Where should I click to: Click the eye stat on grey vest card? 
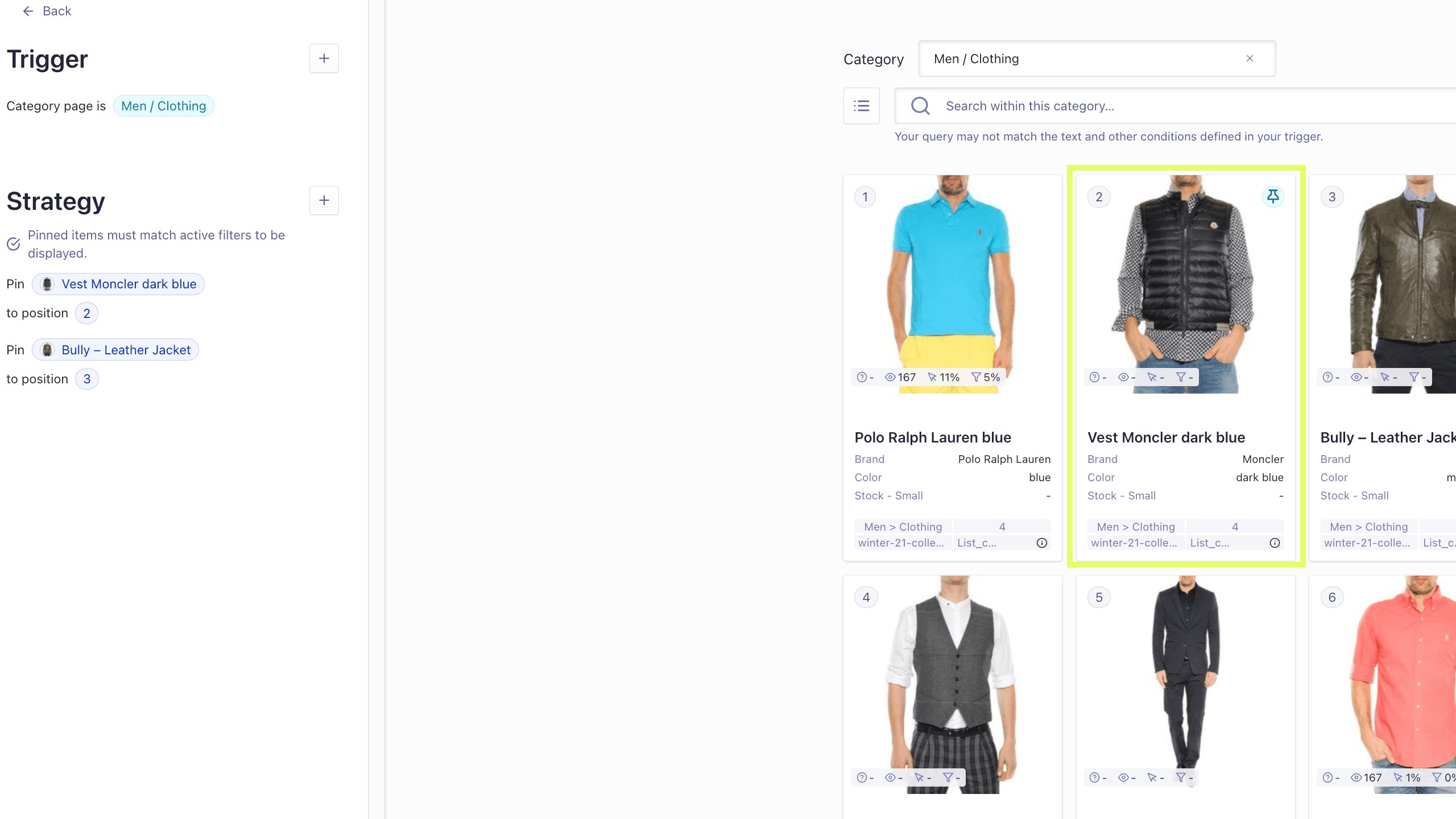point(894,778)
